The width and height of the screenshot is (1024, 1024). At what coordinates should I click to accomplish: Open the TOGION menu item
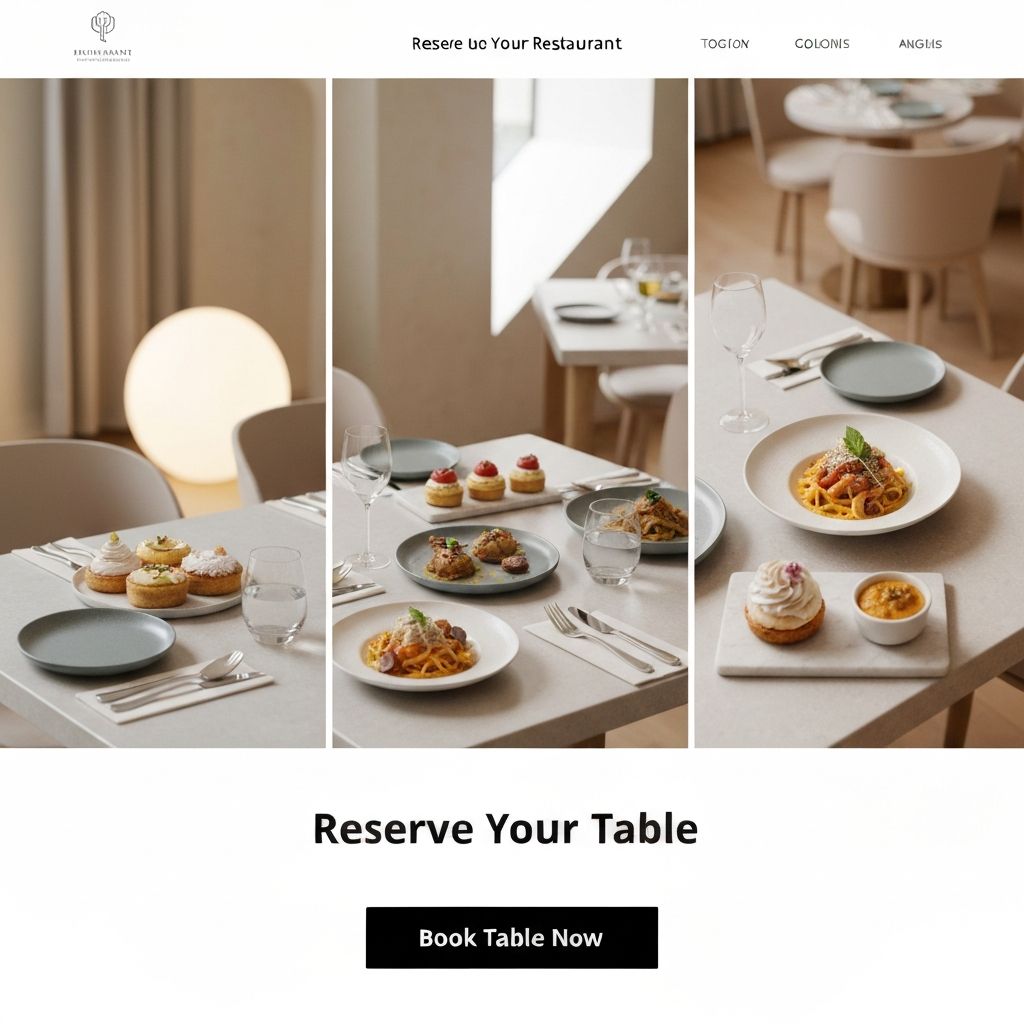click(725, 44)
